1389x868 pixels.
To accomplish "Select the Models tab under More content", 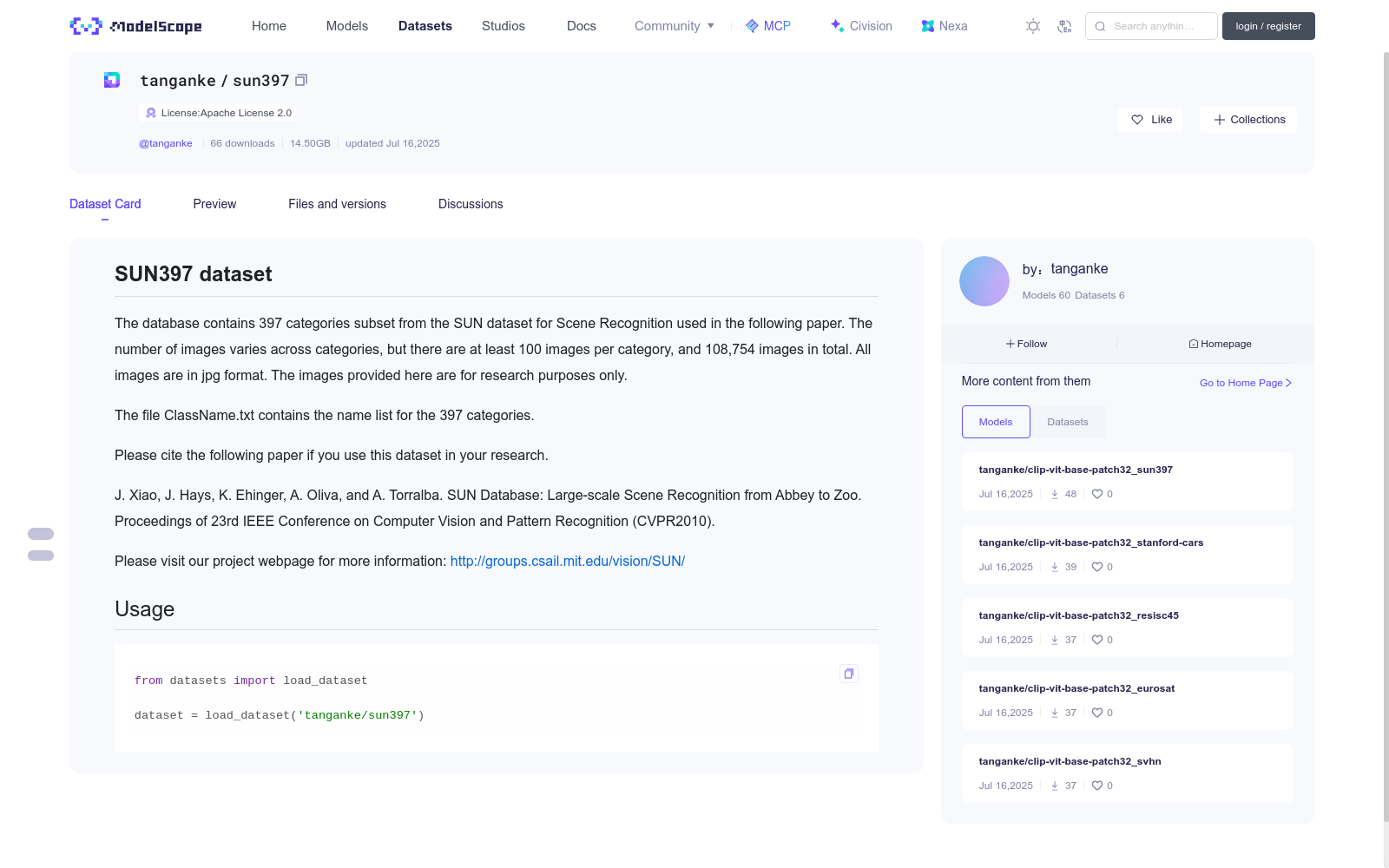I will [996, 422].
